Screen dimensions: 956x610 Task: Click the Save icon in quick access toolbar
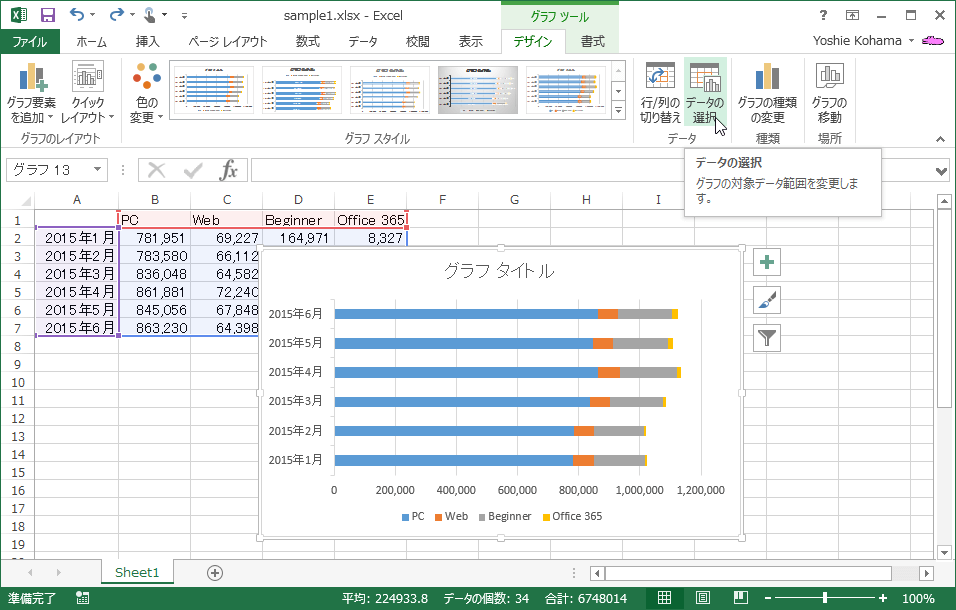[47, 15]
